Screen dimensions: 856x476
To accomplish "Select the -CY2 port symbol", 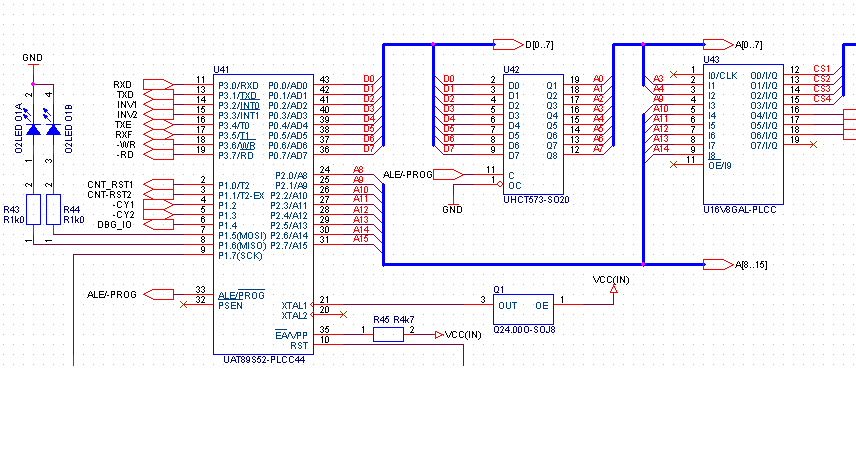I will click(x=158, y=215).
